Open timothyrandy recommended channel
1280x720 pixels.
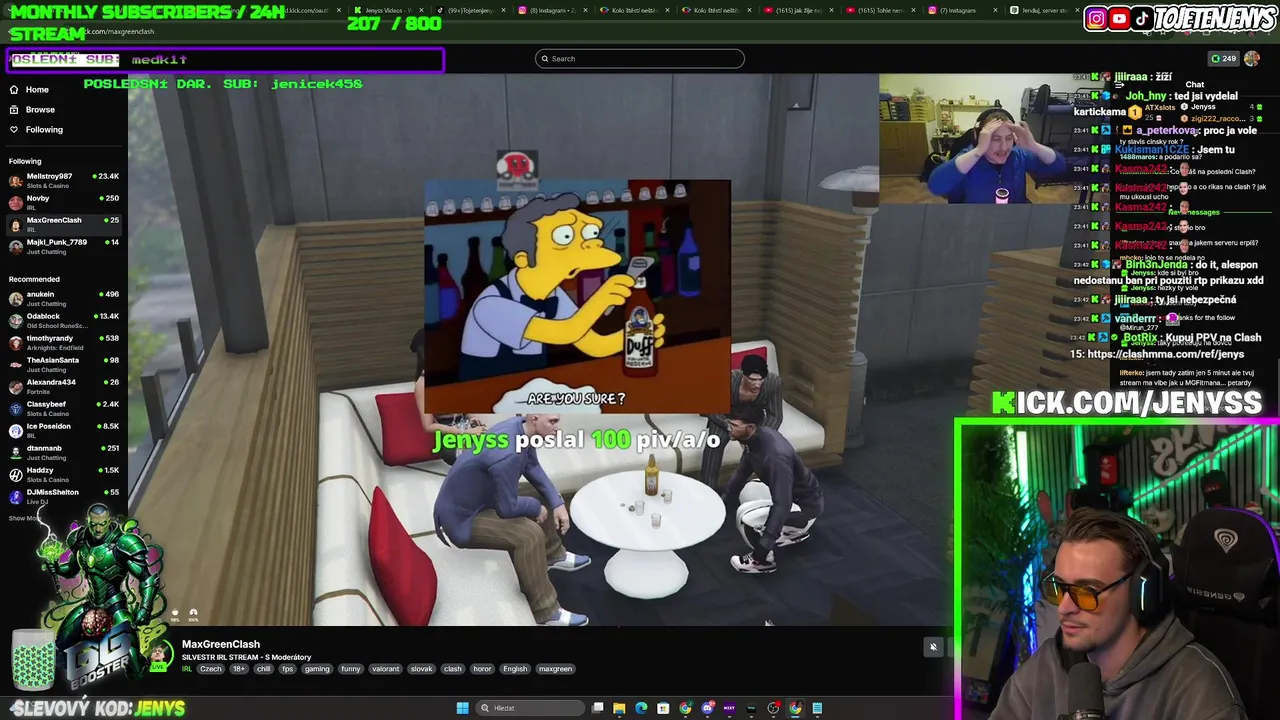(64, 342)
